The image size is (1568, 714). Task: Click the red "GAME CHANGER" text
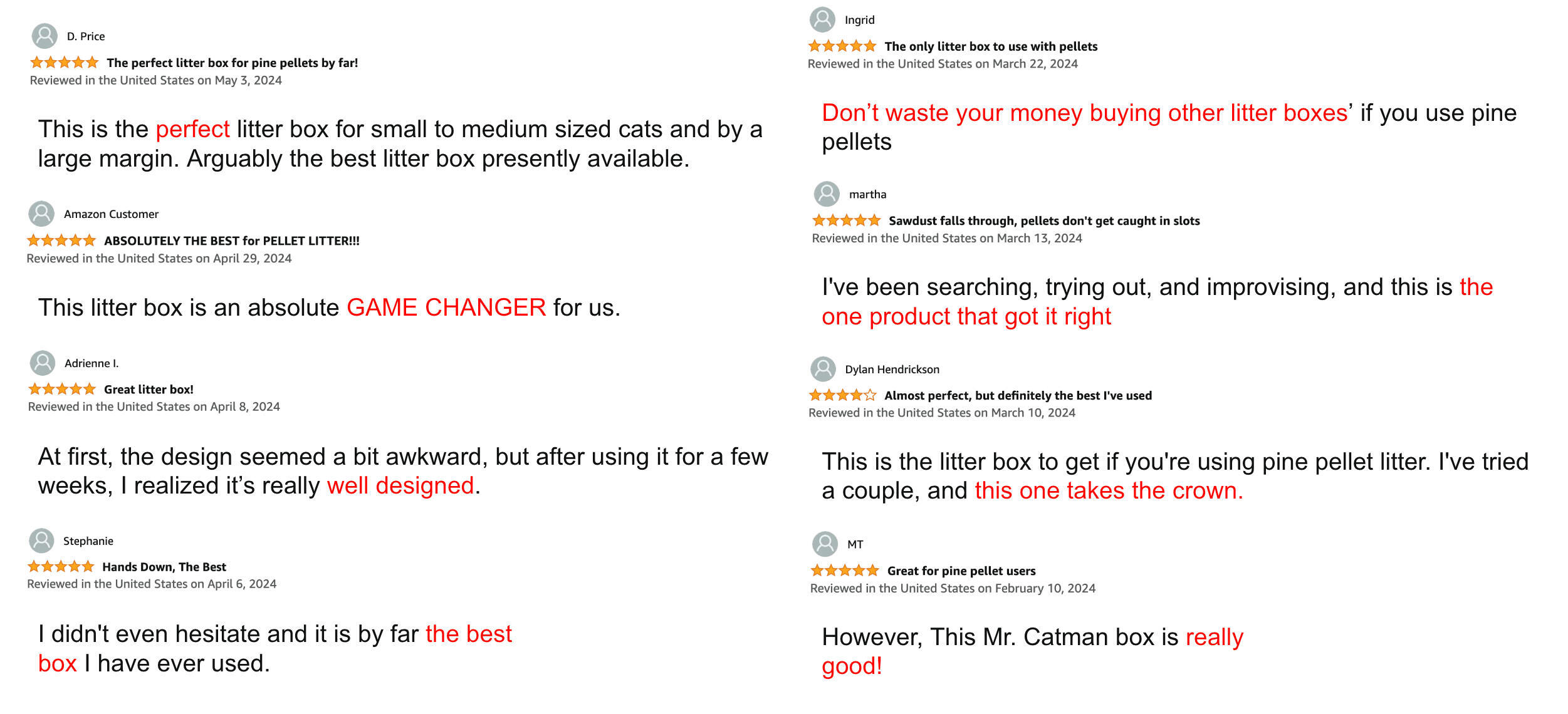tap(446, 308)
